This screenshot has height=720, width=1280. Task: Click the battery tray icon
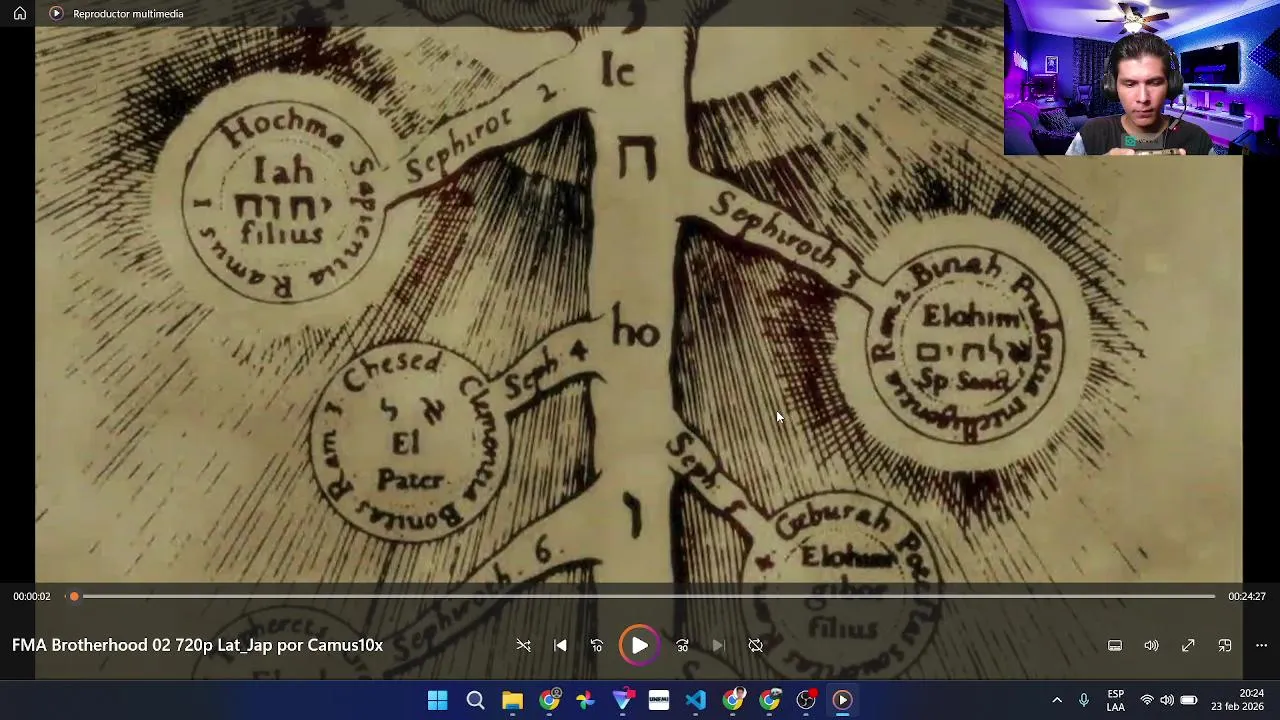1188,700
